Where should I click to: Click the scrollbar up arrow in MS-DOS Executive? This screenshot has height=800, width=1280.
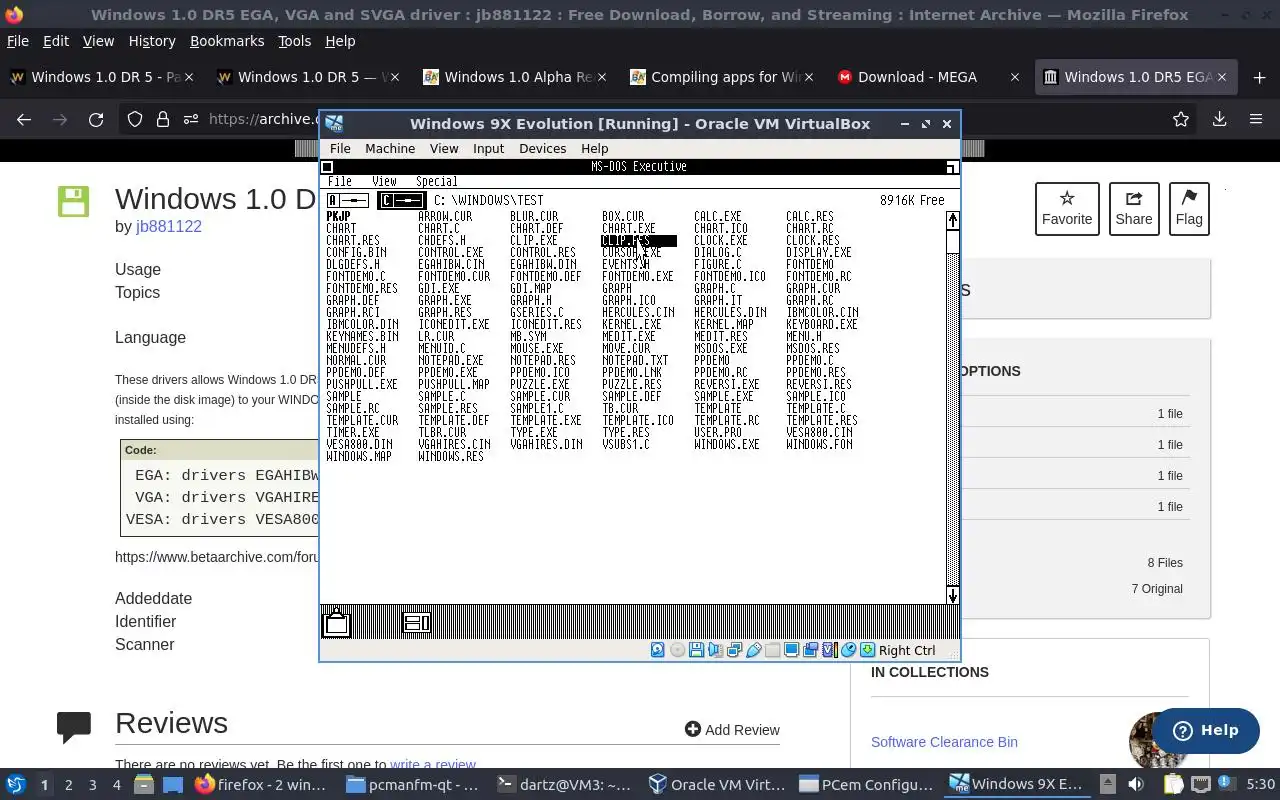tap(953, 220)
